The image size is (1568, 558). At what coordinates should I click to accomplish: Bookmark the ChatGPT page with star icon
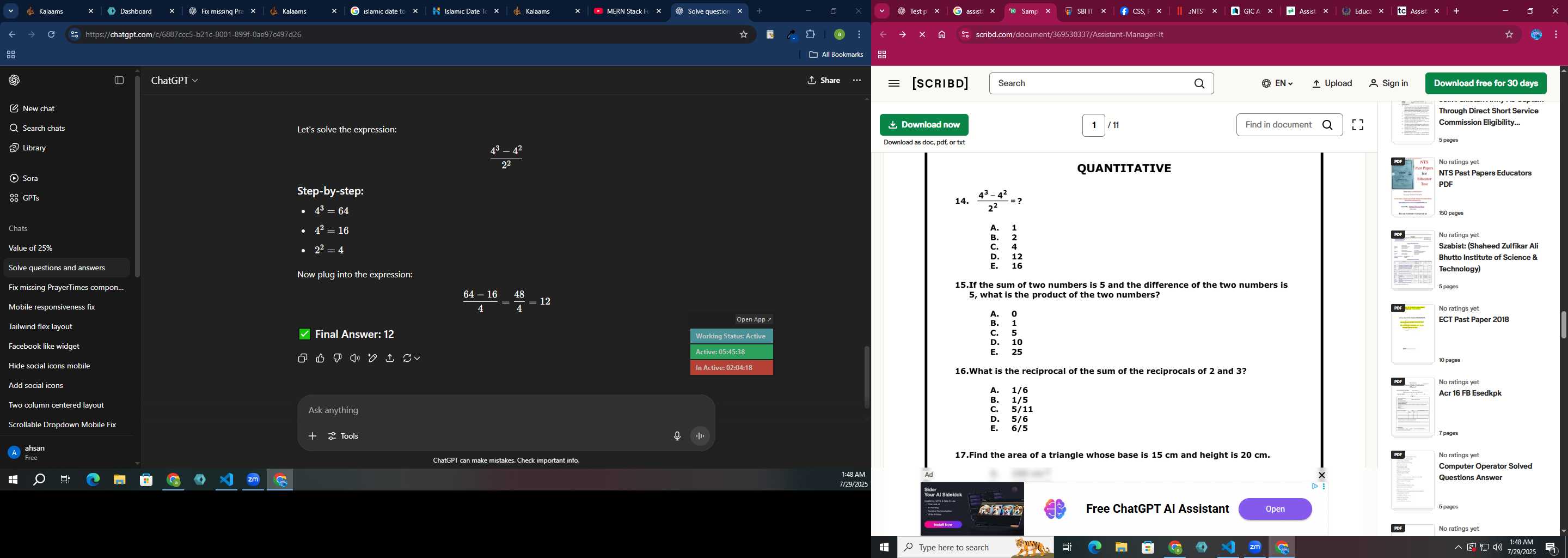tap(743, 35)
